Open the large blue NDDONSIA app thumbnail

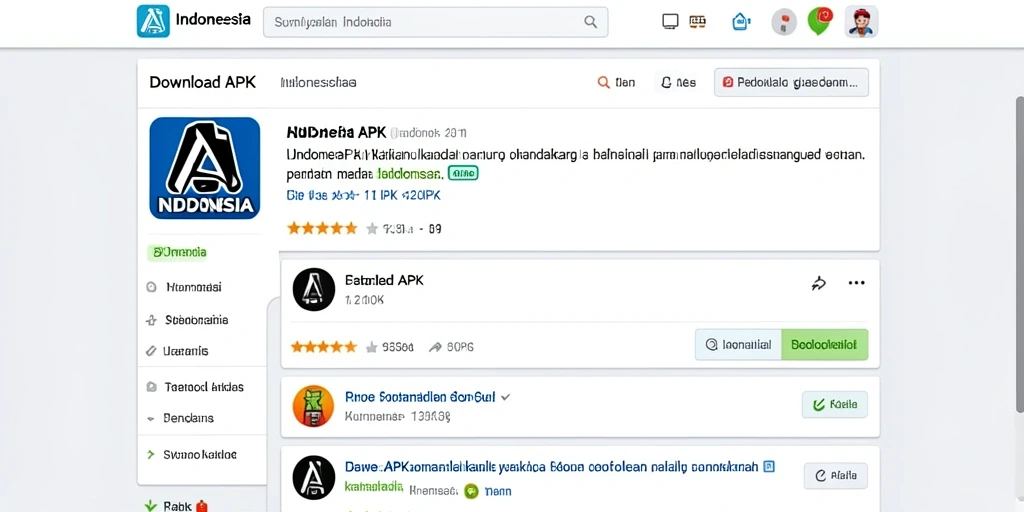[x=205, y=168]
